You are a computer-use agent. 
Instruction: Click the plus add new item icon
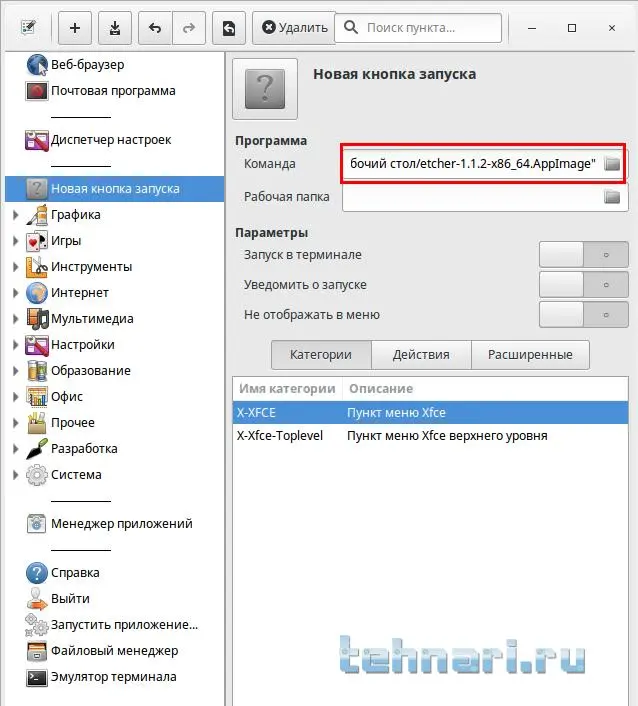[75, 28]
